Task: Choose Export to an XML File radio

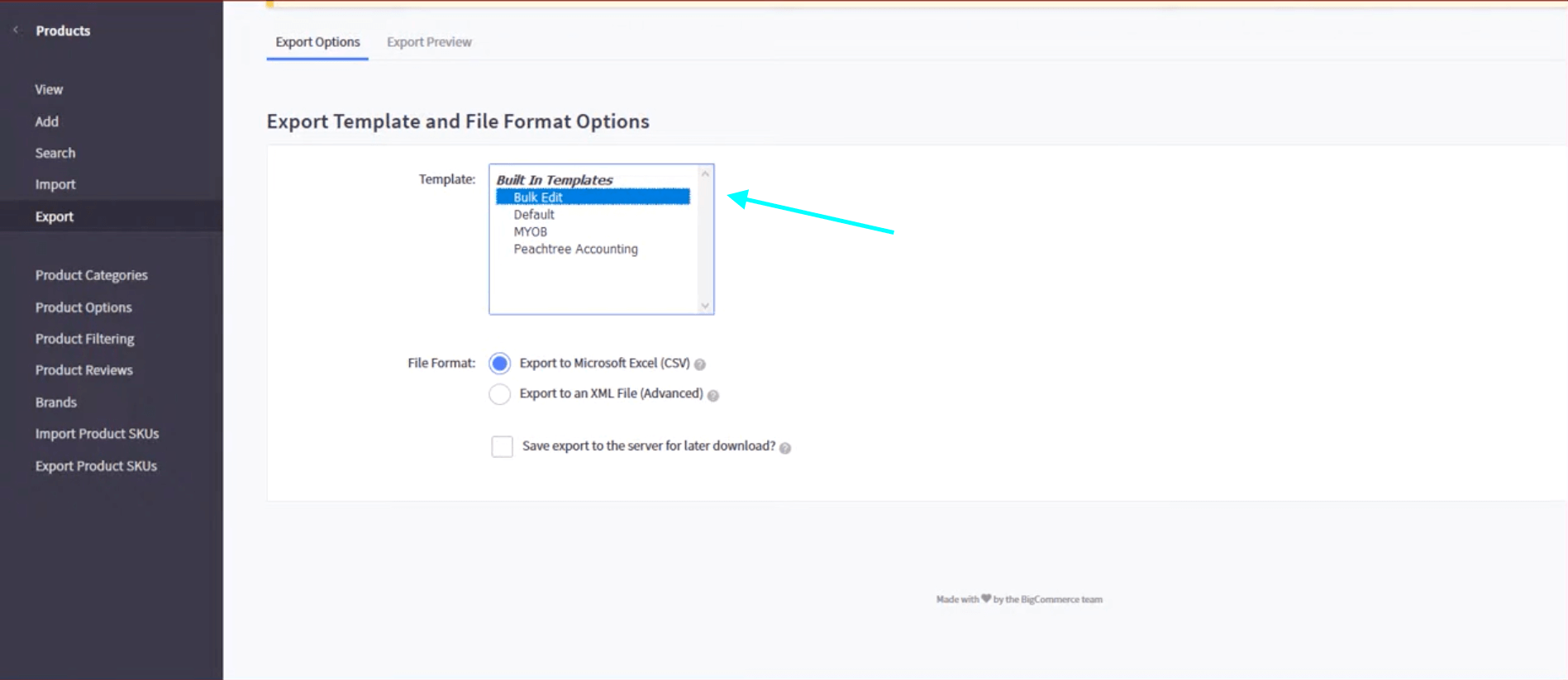Action: click(x=500, y=394)
